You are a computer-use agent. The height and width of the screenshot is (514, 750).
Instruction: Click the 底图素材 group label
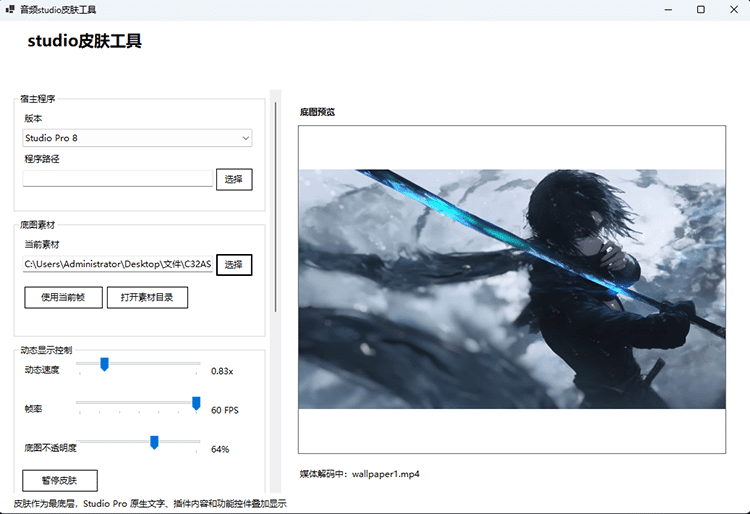(x=38, y=225)
